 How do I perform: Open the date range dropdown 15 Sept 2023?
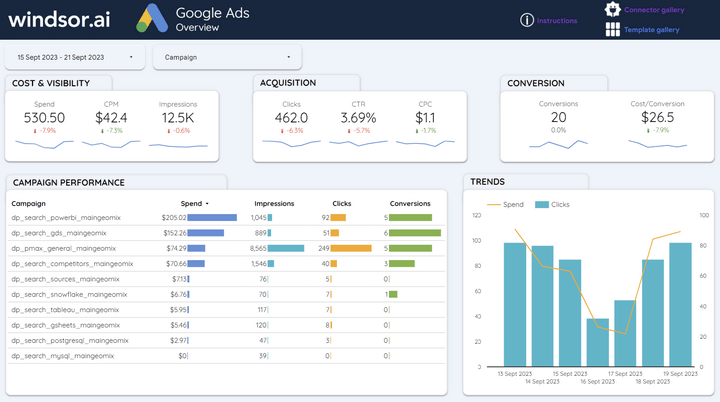pyautogui.click(x=75, y=57)
